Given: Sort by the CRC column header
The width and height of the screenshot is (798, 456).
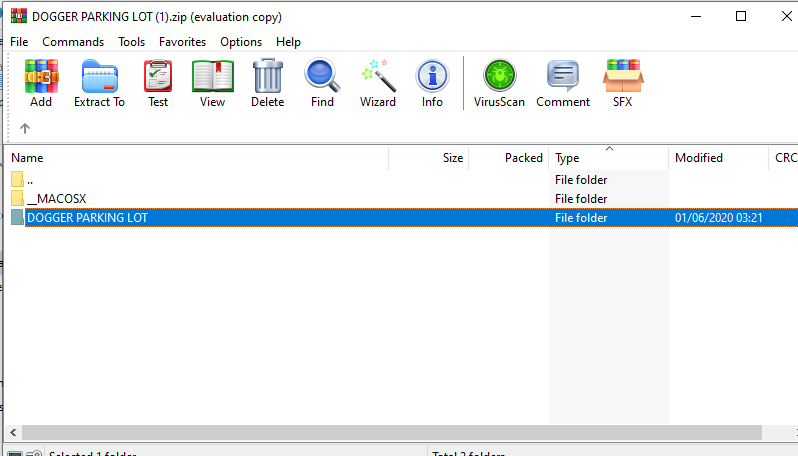Looking at the screenshot, I should (x=784, y=158).
